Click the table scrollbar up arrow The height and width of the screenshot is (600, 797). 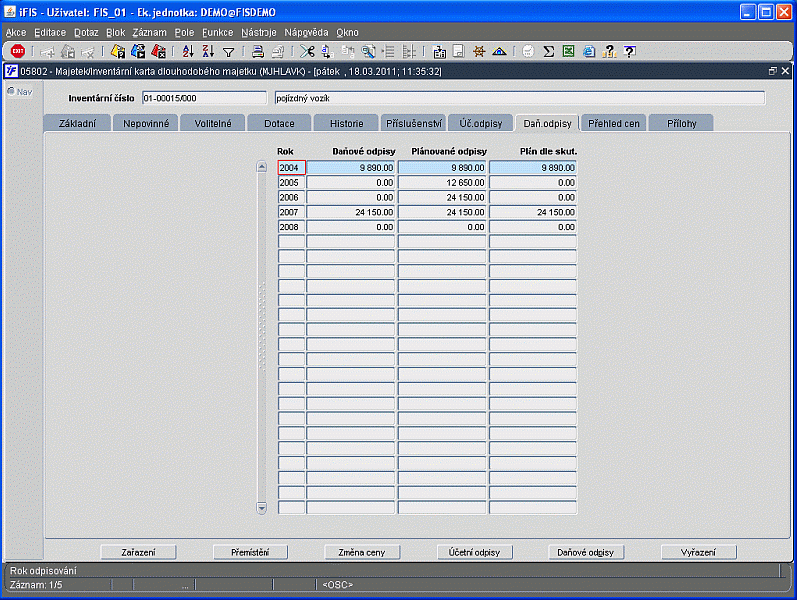point(262,167)
